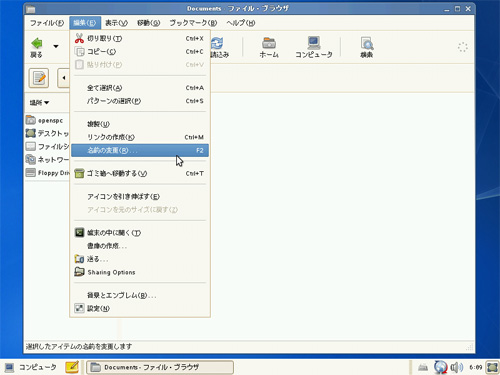Screen dimensions: 500x375
Task: Choose Open in Terminal menu item
Action: [x=140, y=233]
